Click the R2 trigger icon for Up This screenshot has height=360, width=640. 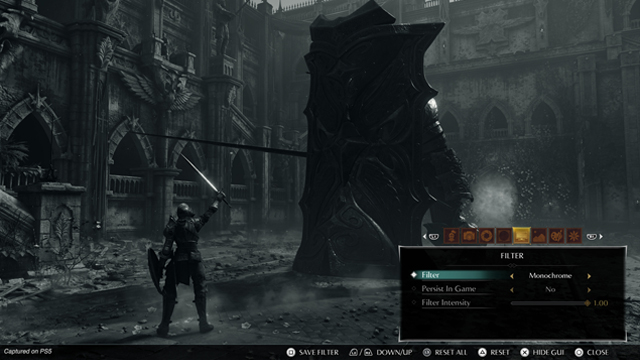pos(368,352)
